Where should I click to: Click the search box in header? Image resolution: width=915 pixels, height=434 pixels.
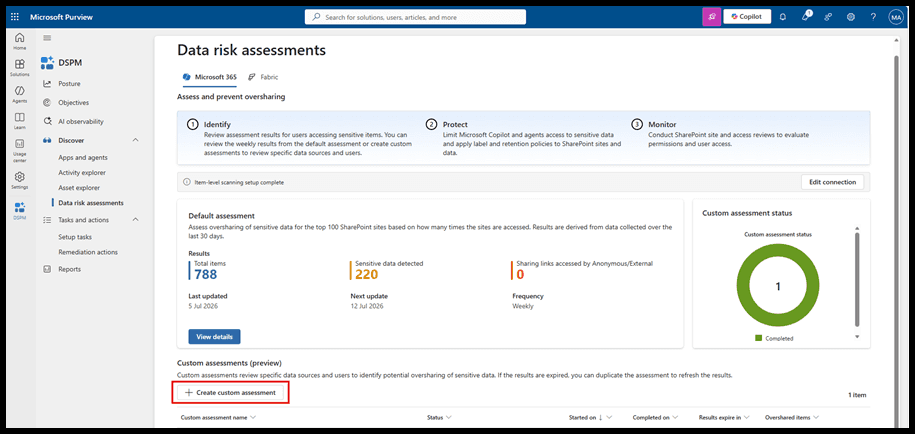click(415, 17)
